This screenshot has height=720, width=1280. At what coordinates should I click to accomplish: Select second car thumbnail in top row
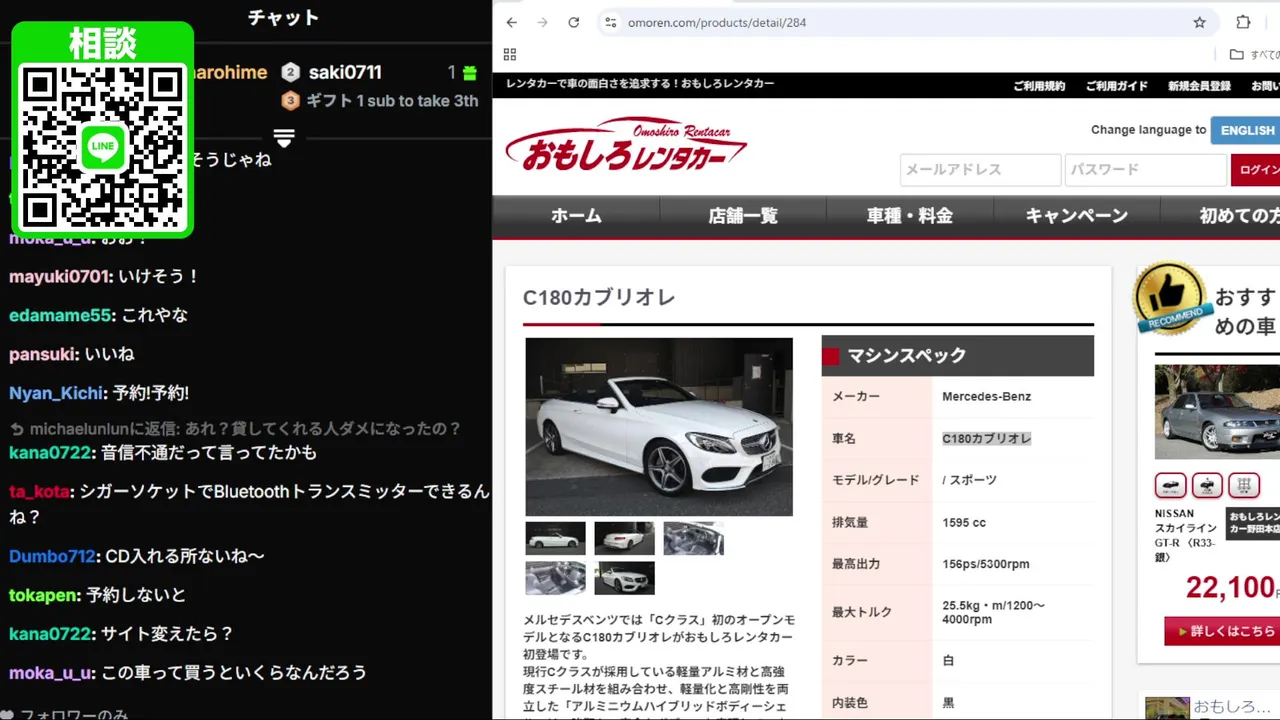[625, 538]
